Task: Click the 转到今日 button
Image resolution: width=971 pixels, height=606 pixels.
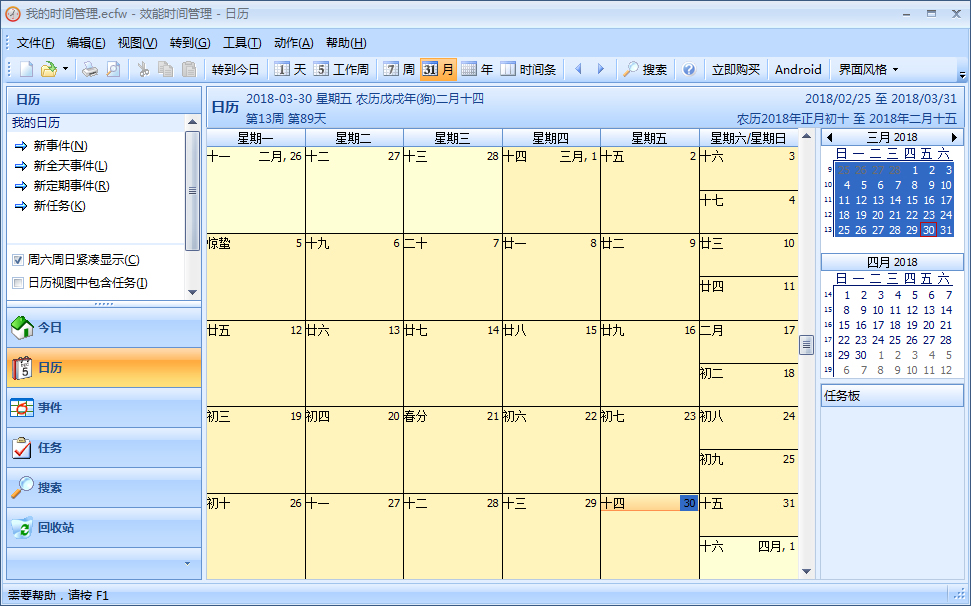Action: 235,69
